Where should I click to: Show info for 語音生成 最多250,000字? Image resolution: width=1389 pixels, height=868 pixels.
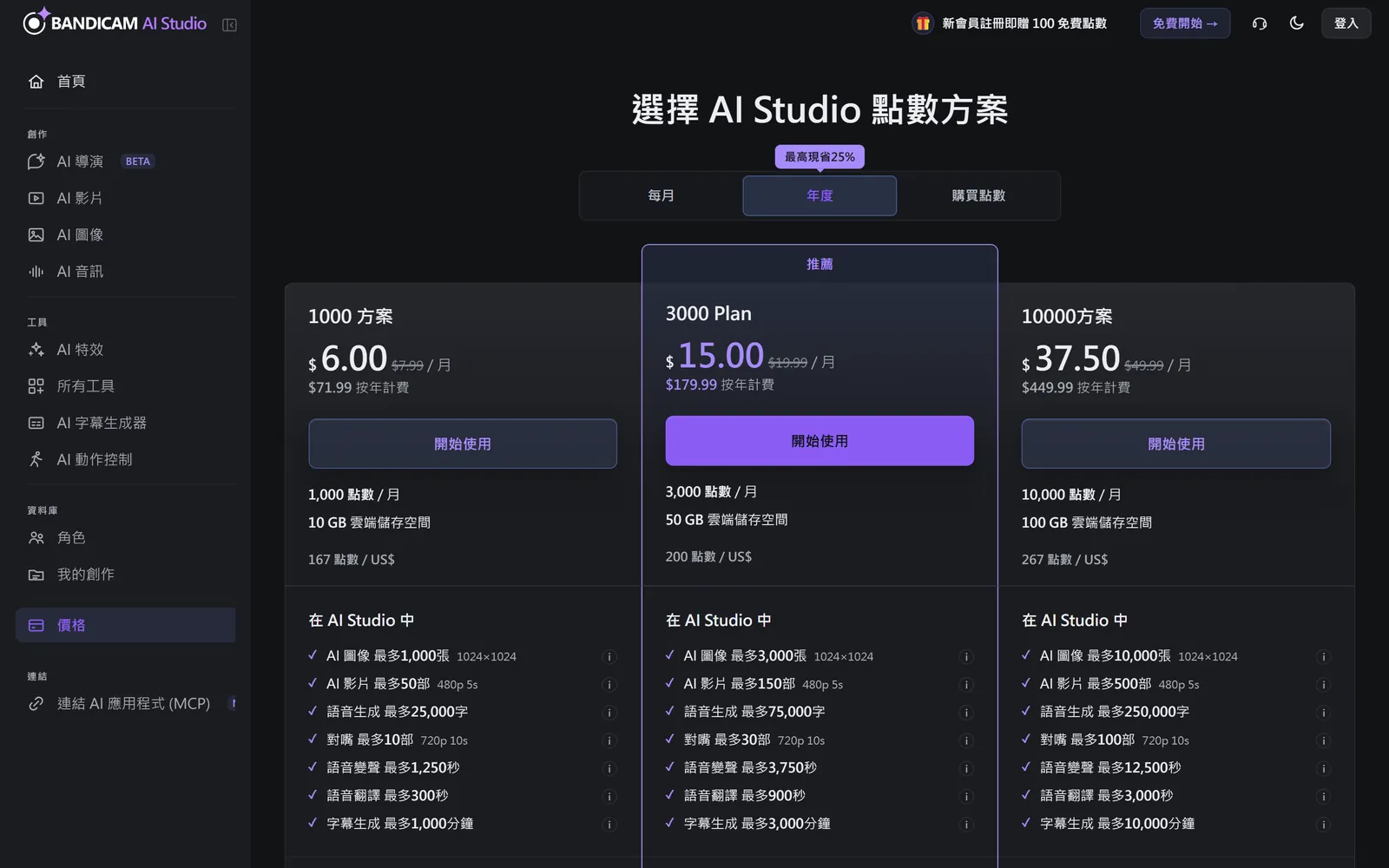point(1324,713)
